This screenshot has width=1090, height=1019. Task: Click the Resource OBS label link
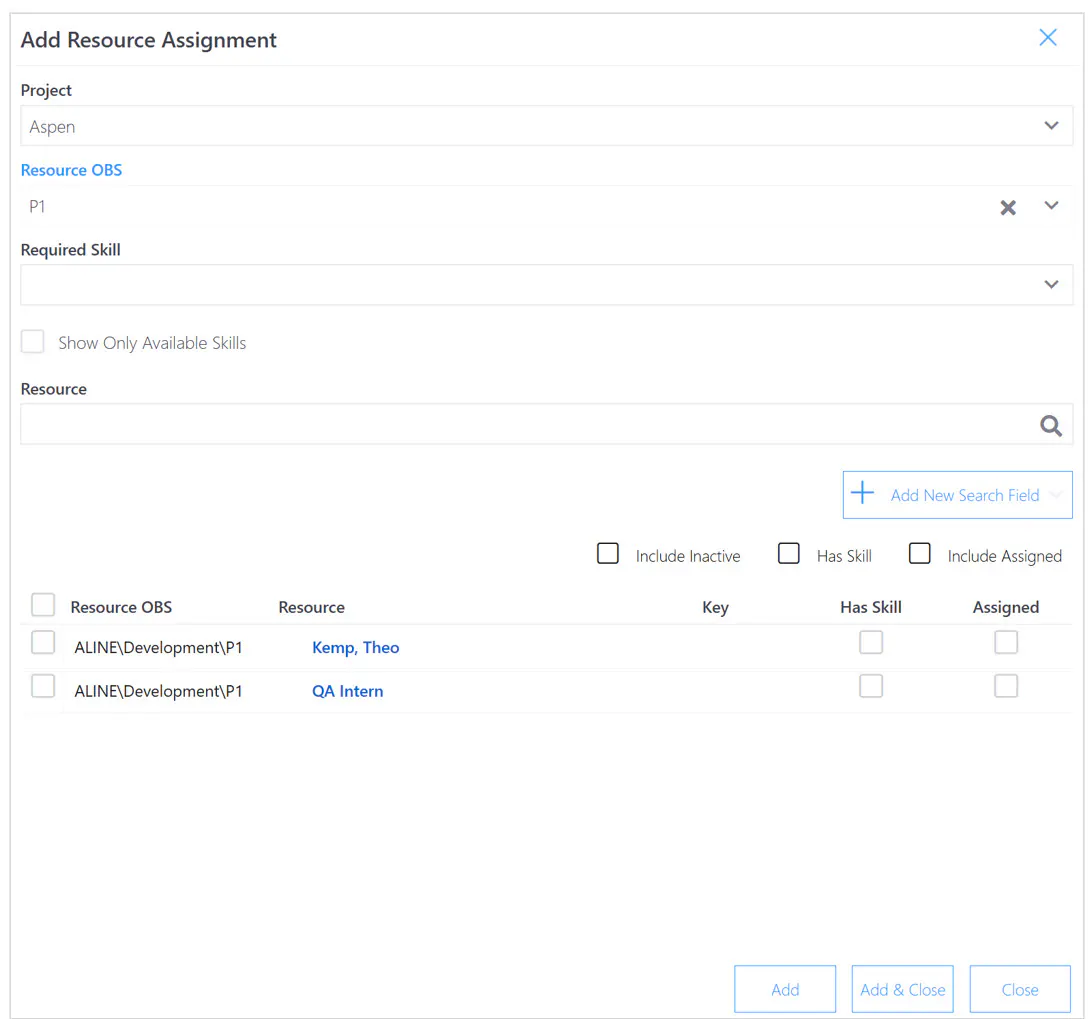(72, 170)
